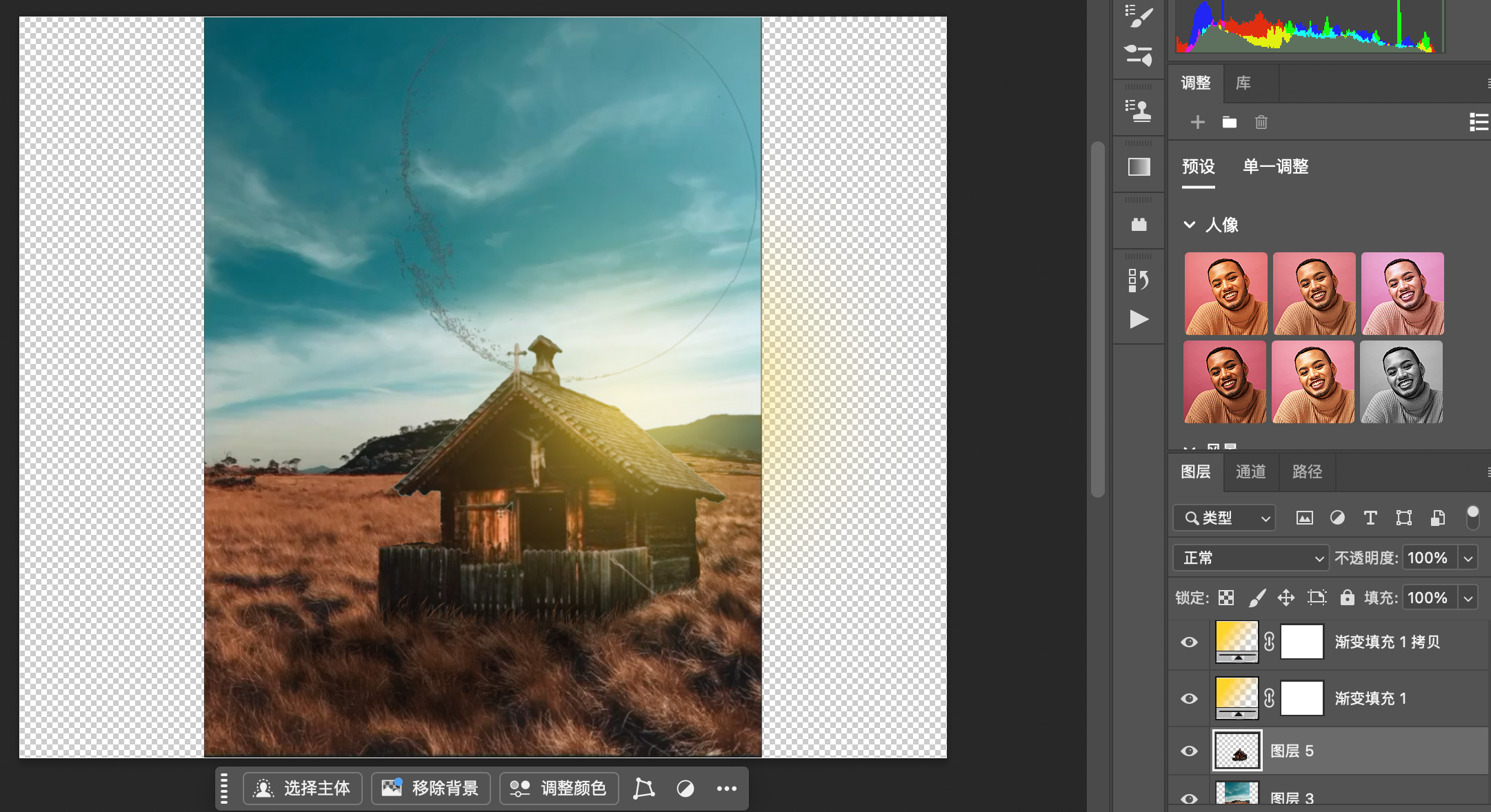Hide the 渐变填充 1 layer
1491x812 pixels.
click(1189, 698)
